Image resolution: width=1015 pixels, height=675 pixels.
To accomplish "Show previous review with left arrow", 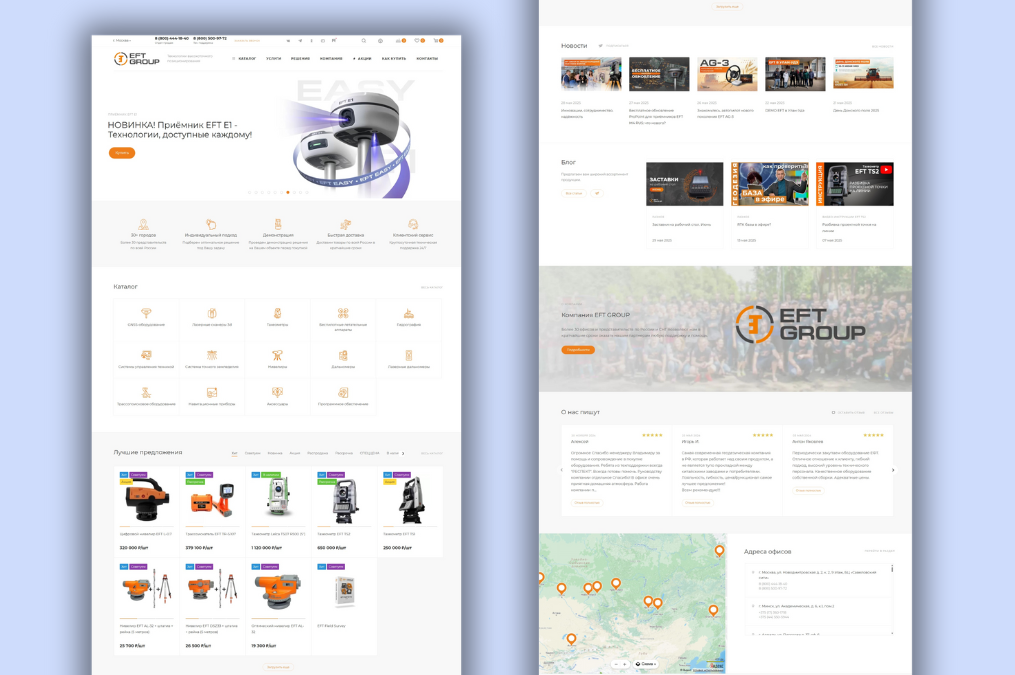I will coord(561,470).
